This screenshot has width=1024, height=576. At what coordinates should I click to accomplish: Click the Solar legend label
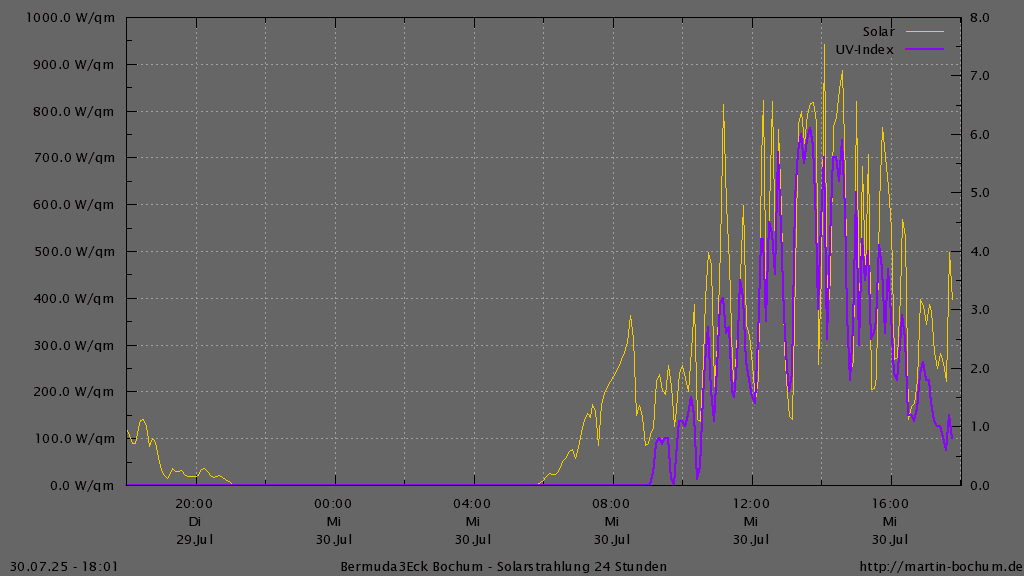(878, 32)
